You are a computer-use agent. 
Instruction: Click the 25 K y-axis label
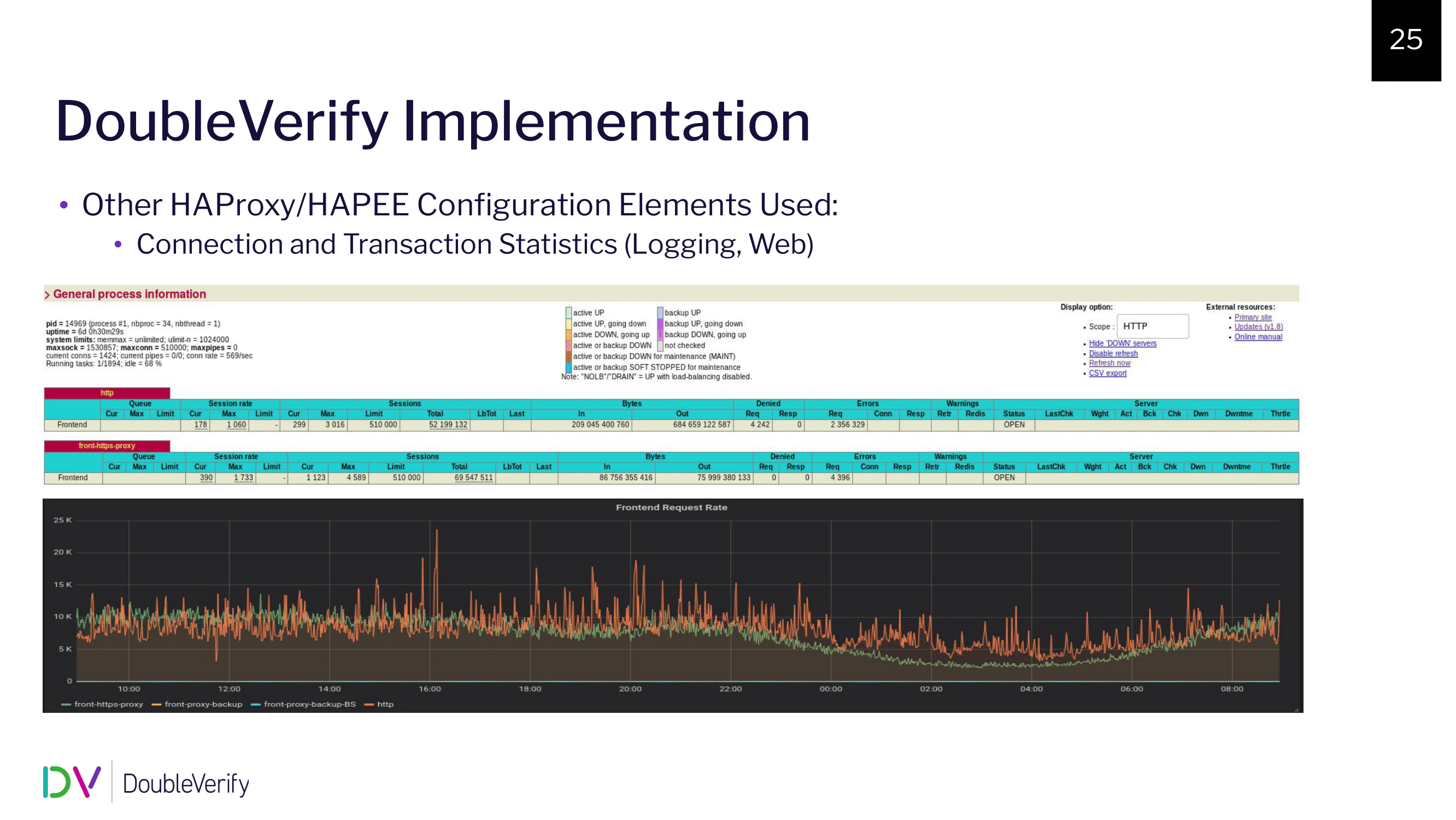click(x=62, y=520)
